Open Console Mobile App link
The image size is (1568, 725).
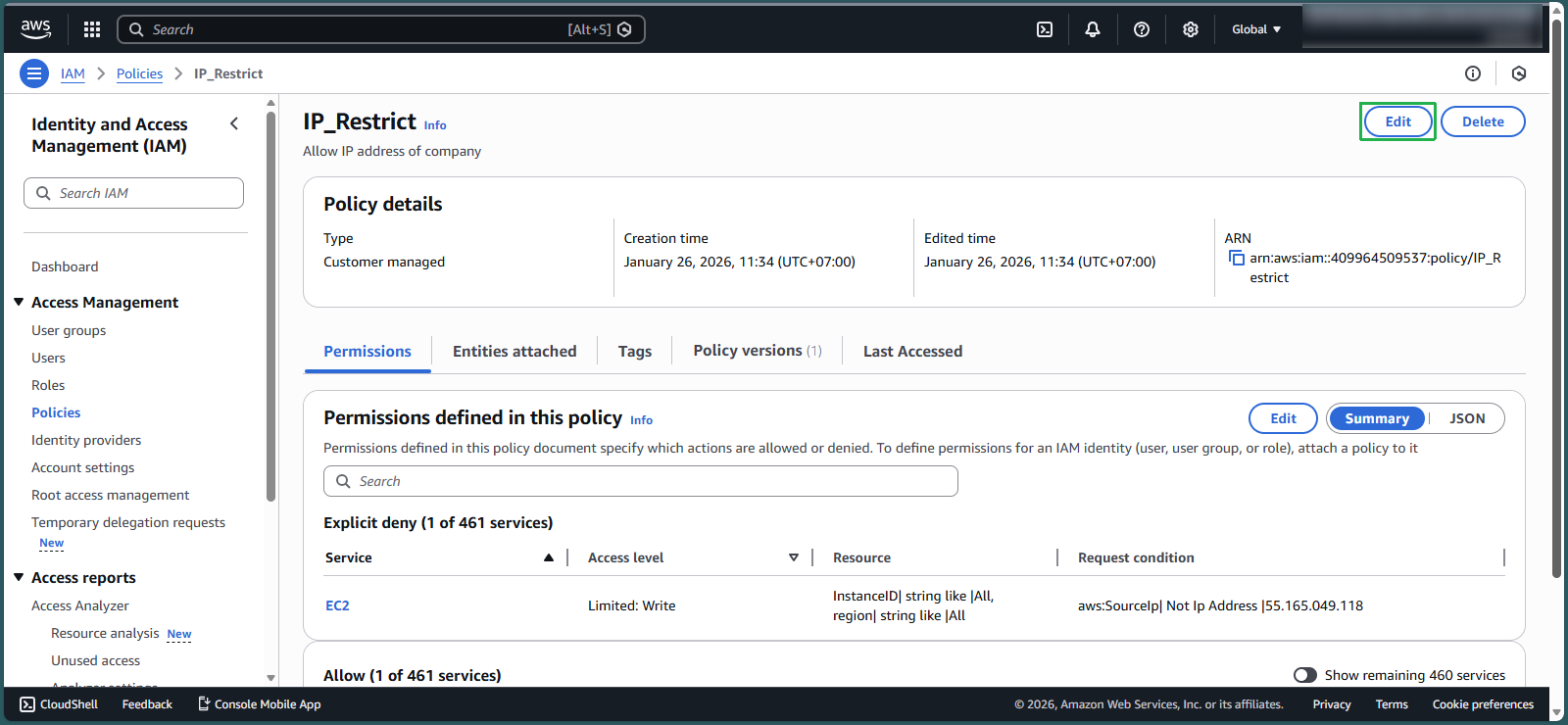[x=260, y=704]
